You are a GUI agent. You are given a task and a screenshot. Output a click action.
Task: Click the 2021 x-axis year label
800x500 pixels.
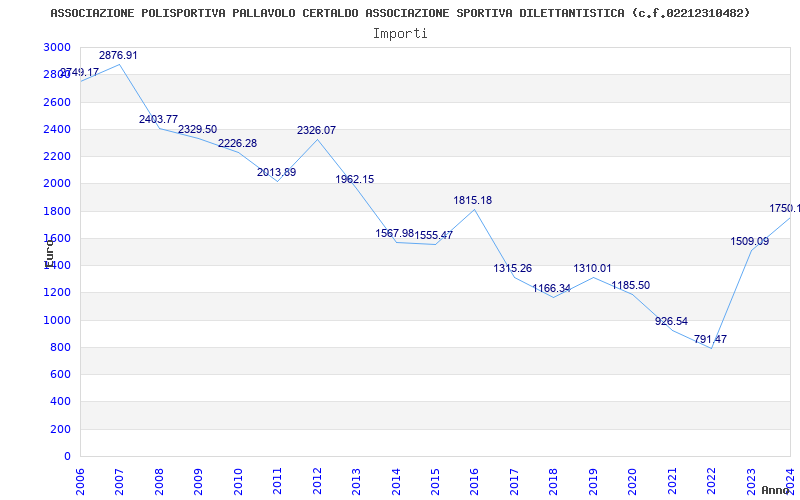tap(672, 481)
